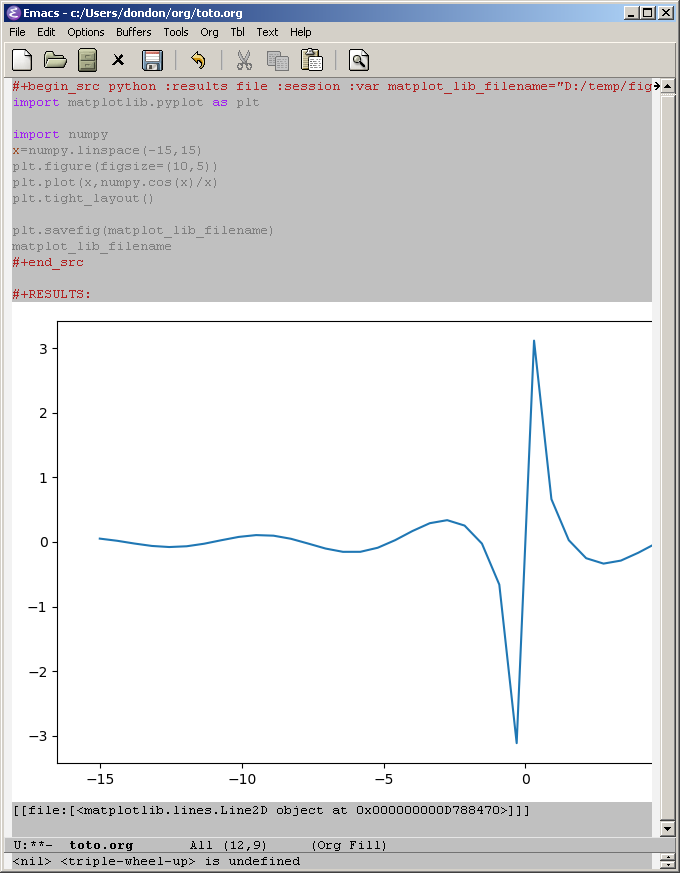Open the Options menu
Screen dimensions: 680x873
pos(86,32)
